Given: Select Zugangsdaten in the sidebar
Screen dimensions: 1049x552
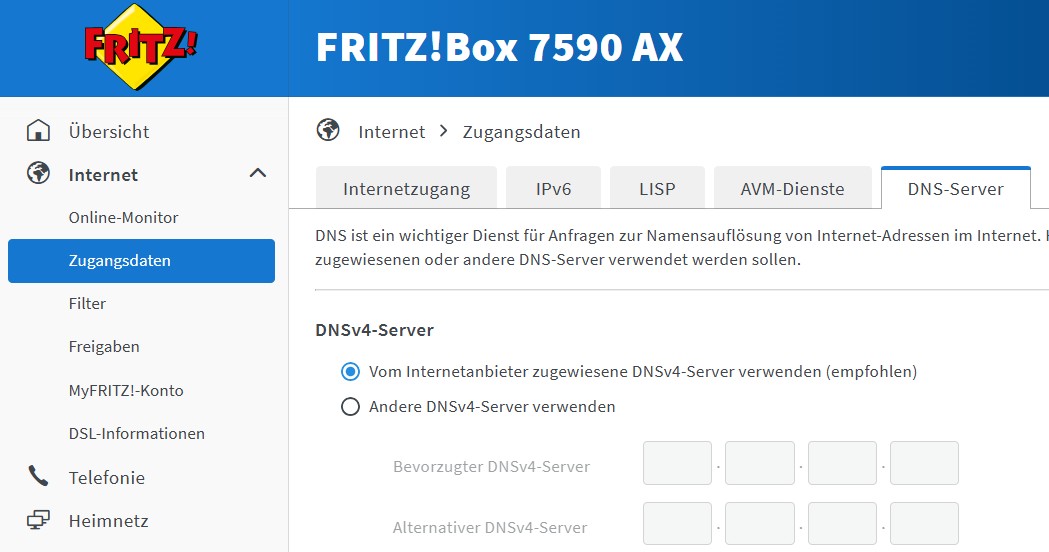Looking at the screenshot, I should point(141,261).
